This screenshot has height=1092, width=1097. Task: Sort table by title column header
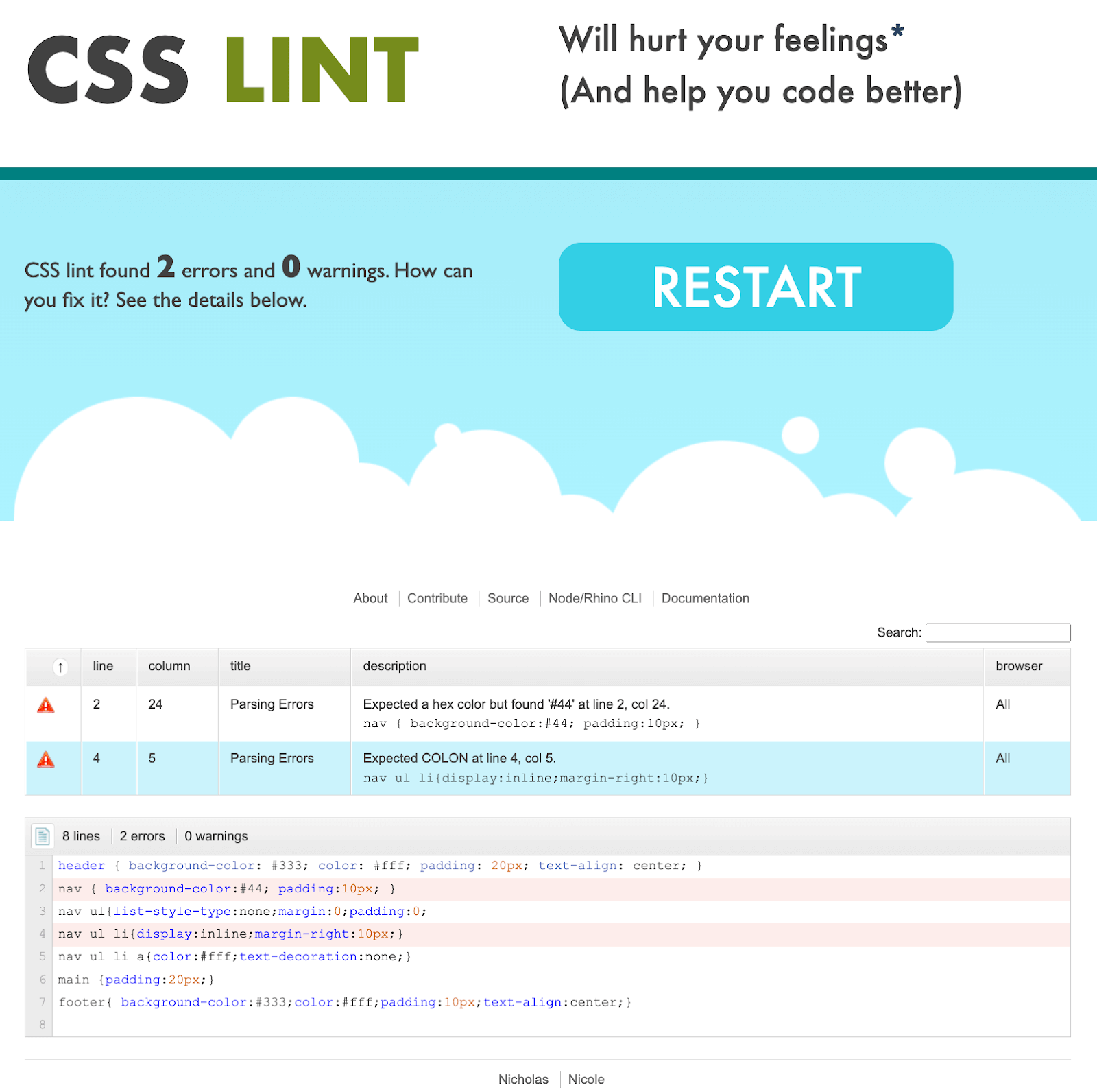pos(285,667)
